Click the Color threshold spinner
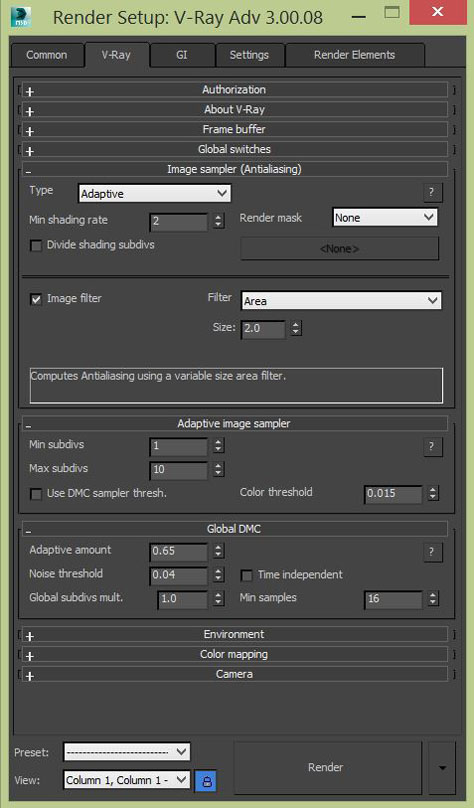 (433, 494)
